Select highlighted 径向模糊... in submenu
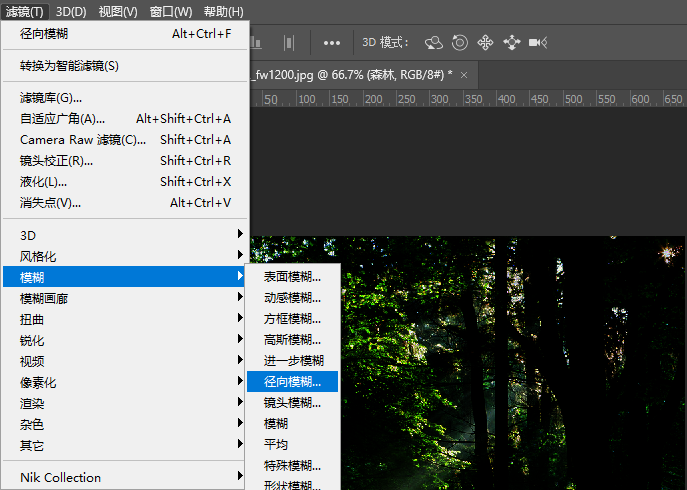 pyautogui.click(x=293, y=382)
